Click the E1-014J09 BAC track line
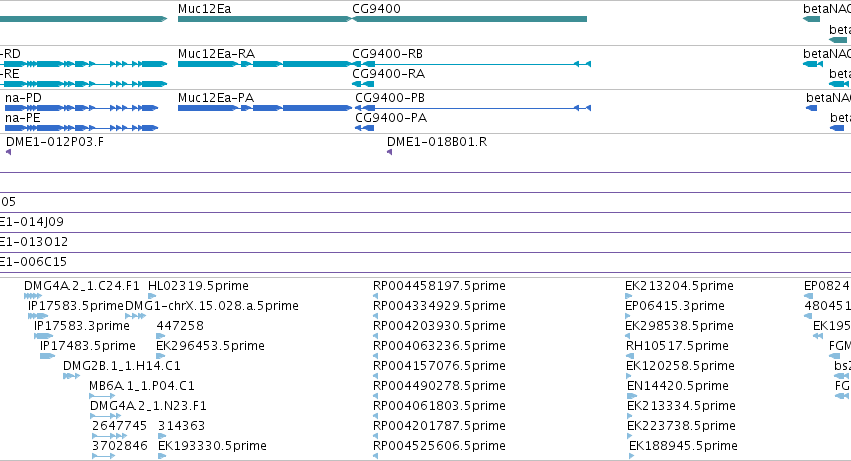The image size is (851, 461). (x=426, y=232)
